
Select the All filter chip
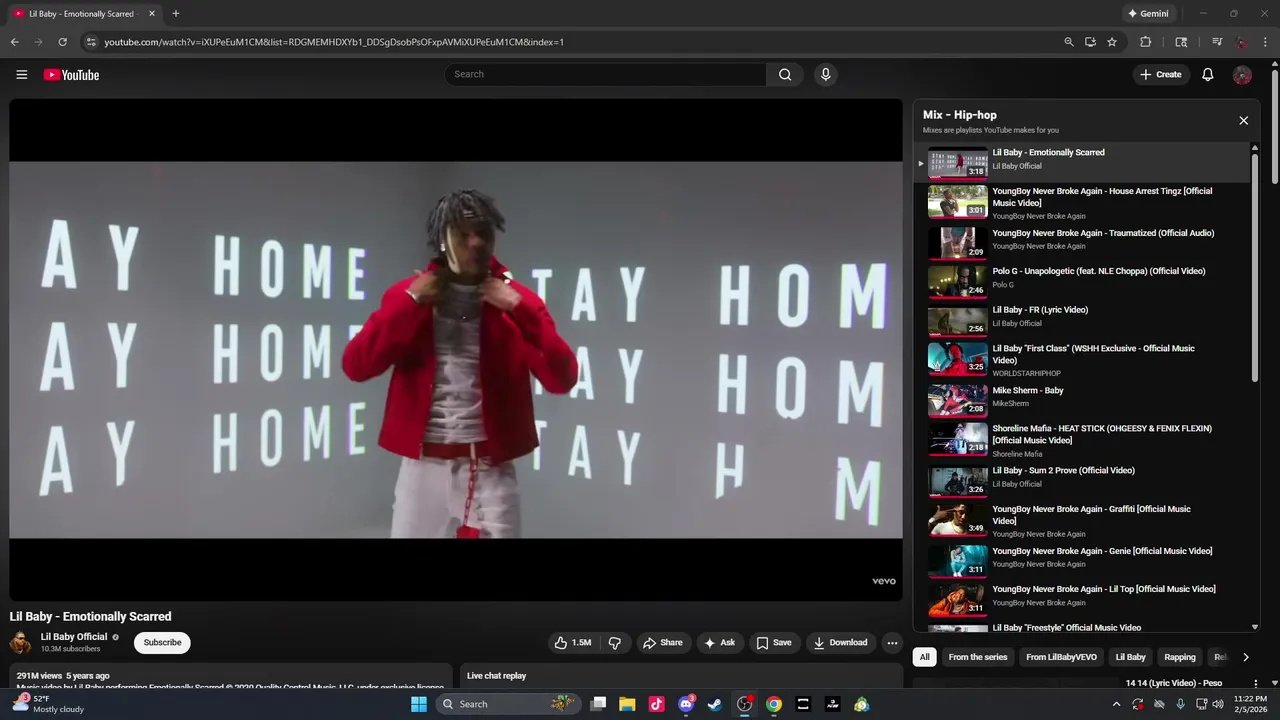click(925, 657)
